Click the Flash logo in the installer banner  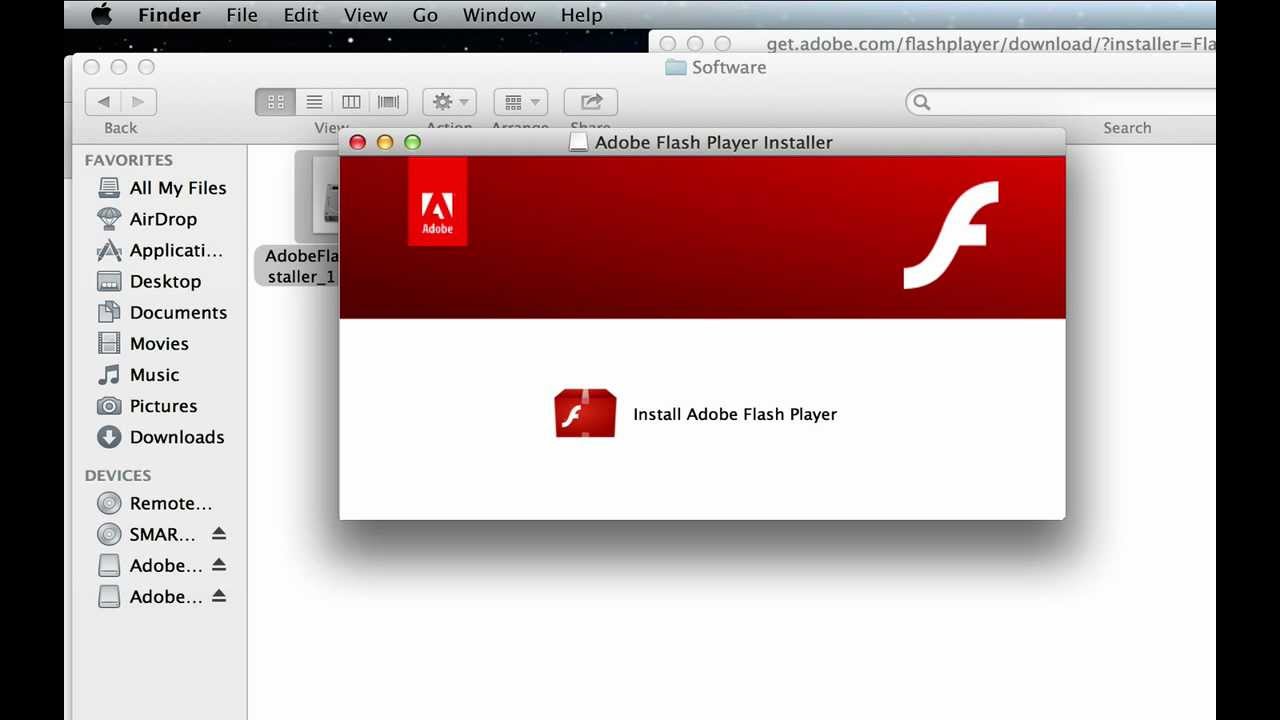951,236
